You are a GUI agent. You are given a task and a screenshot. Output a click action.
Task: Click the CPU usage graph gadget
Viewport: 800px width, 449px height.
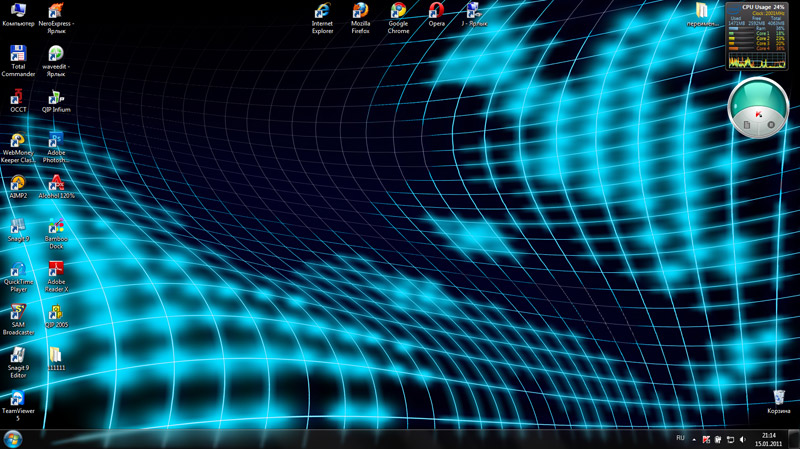(x=757, y=36)
